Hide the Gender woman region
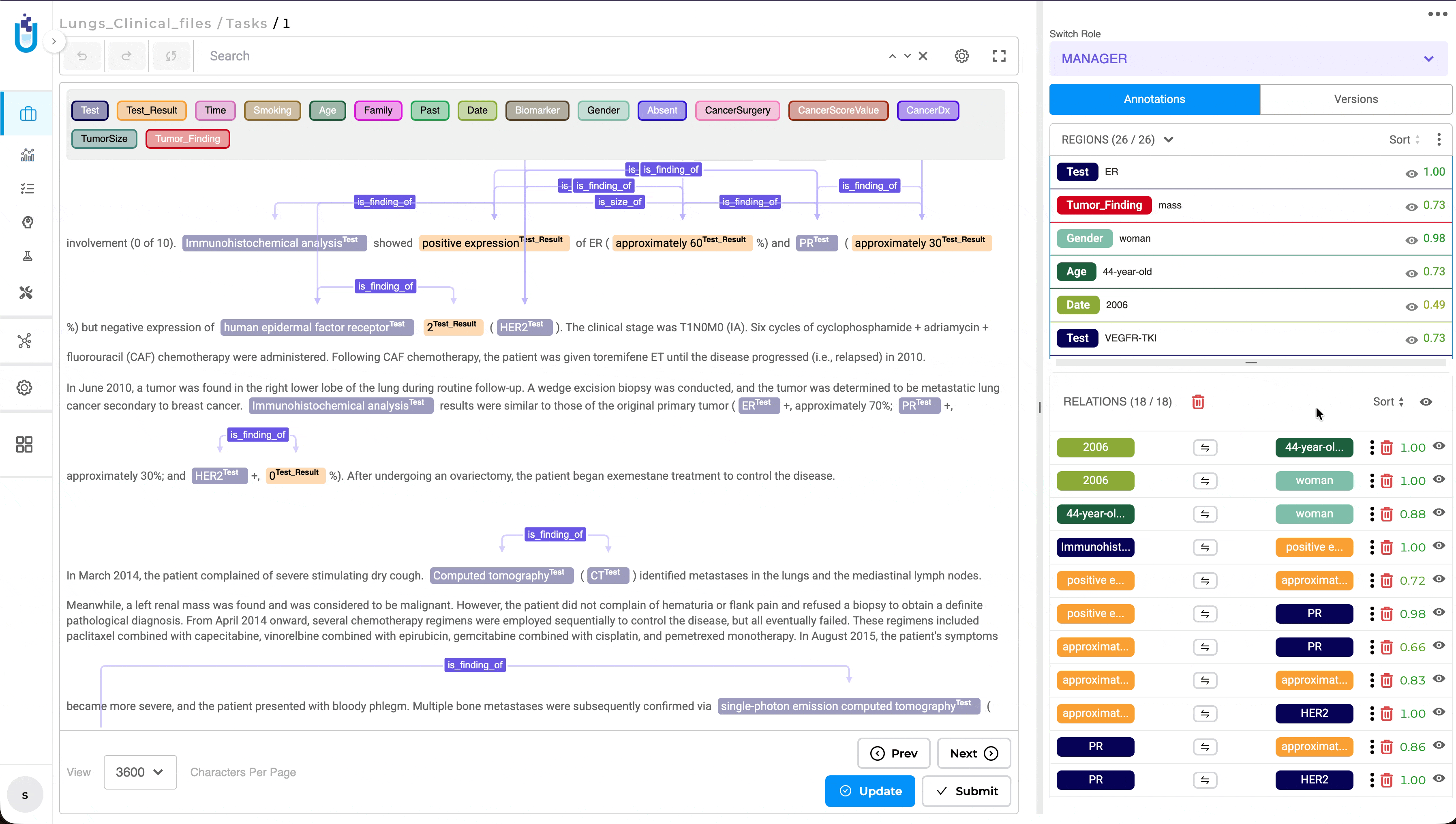 point(1411,240)
